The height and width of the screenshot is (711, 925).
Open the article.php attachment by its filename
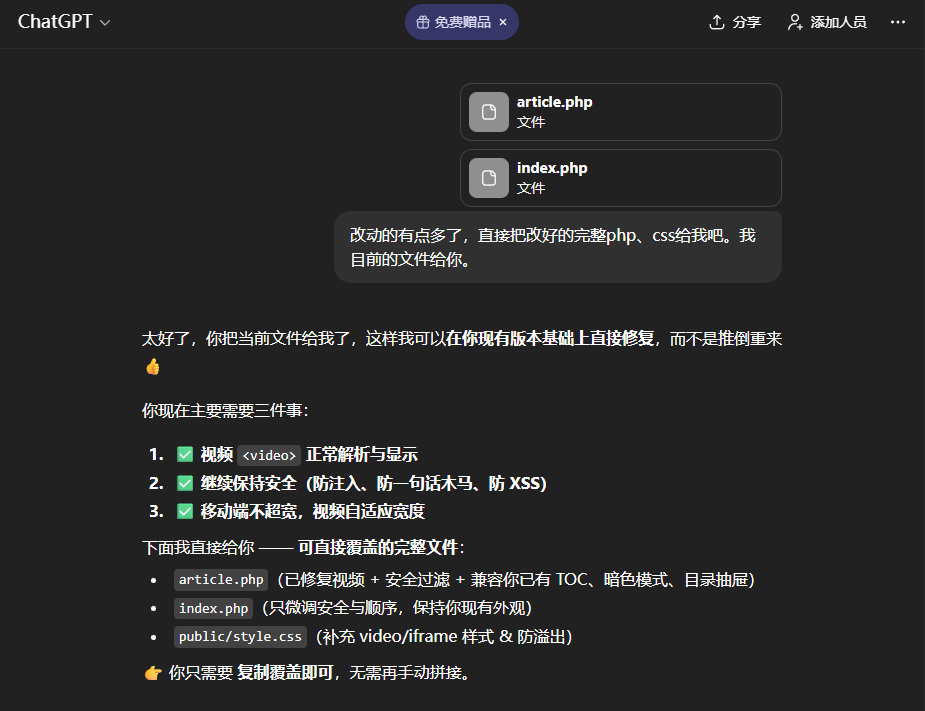click(554, 102)
